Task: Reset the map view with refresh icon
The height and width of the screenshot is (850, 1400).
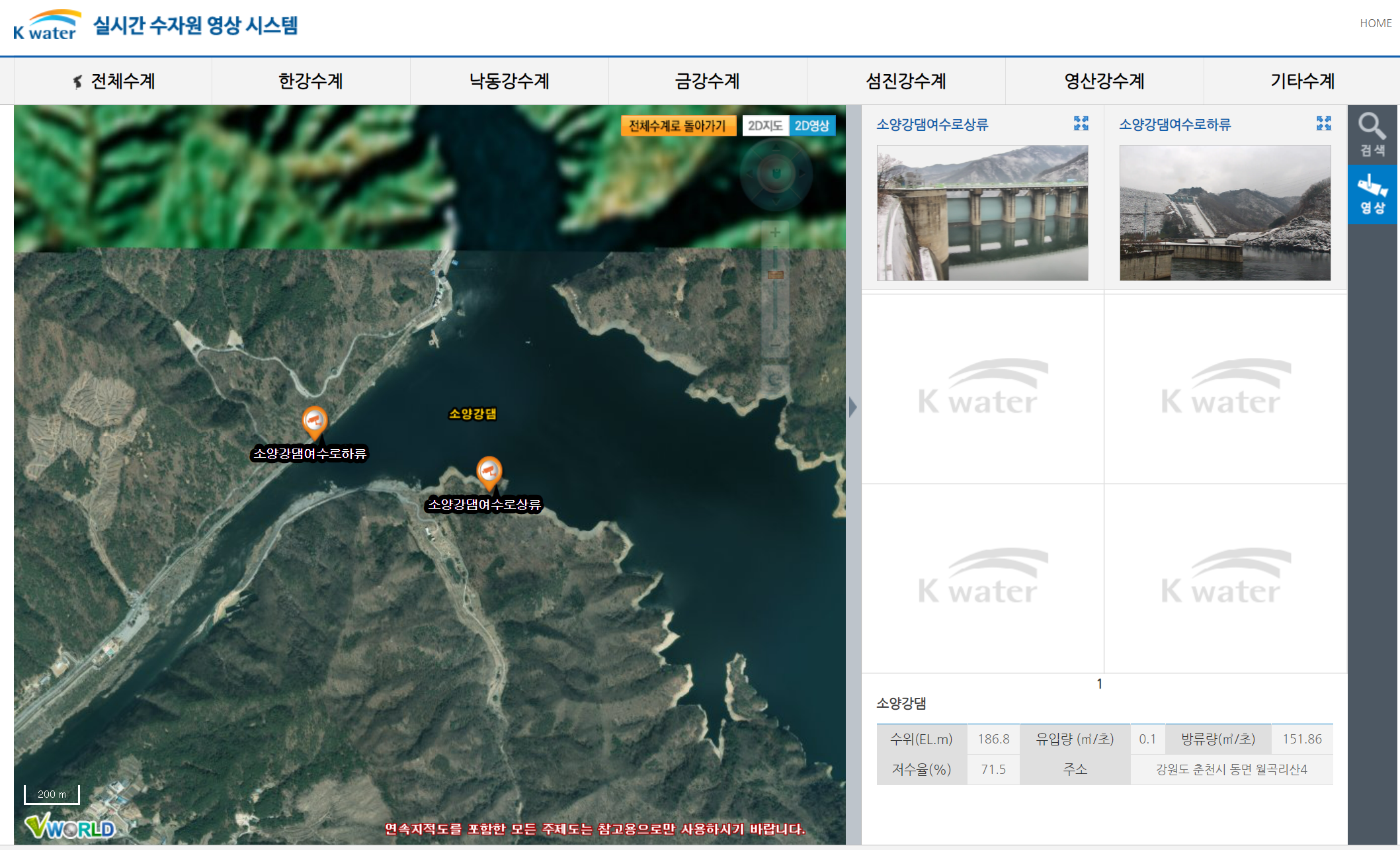Action: point(775,380)
